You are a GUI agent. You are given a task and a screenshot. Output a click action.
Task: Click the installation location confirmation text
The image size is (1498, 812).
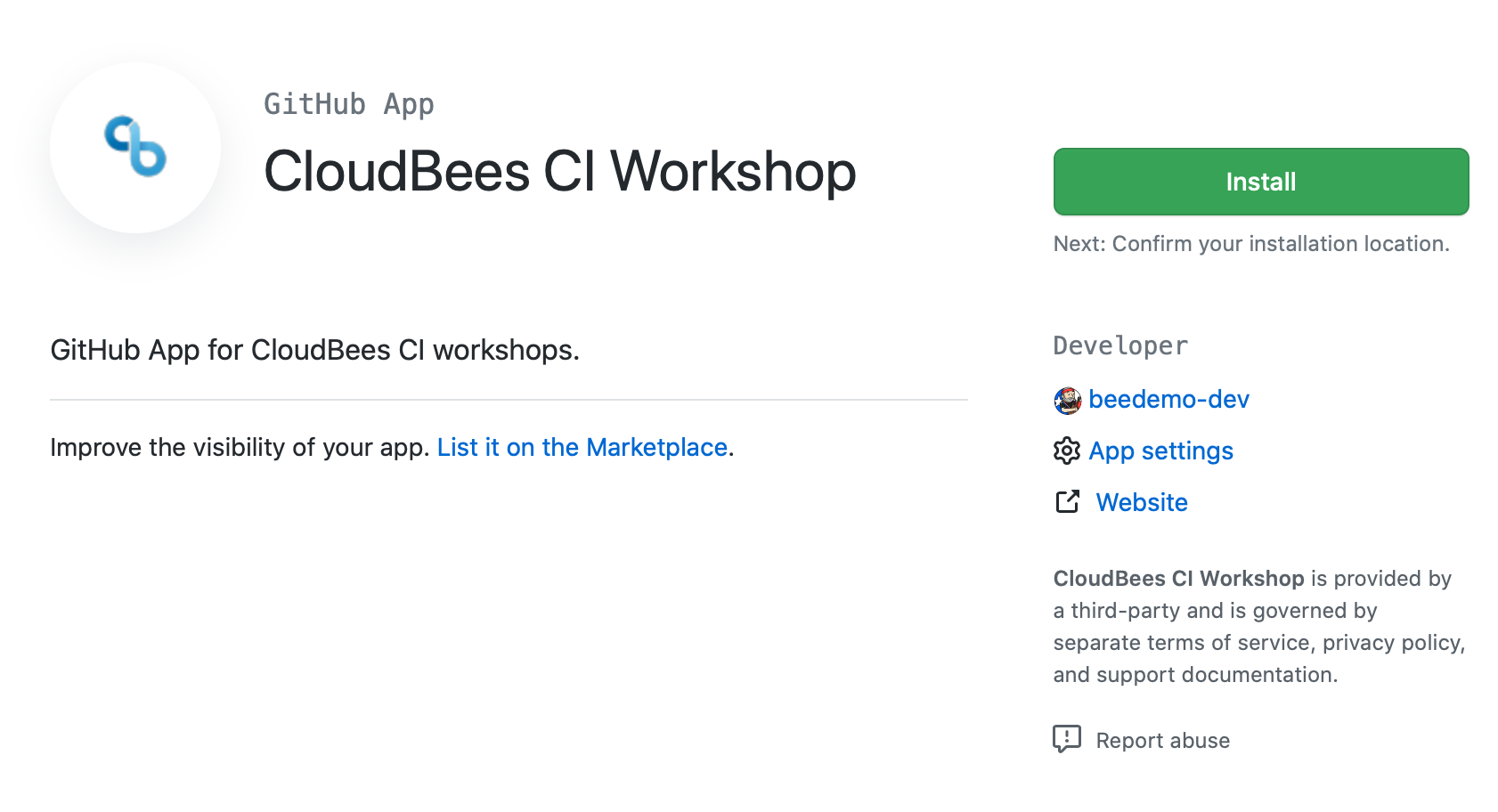pyautogui.click(x=1251, y=243)
